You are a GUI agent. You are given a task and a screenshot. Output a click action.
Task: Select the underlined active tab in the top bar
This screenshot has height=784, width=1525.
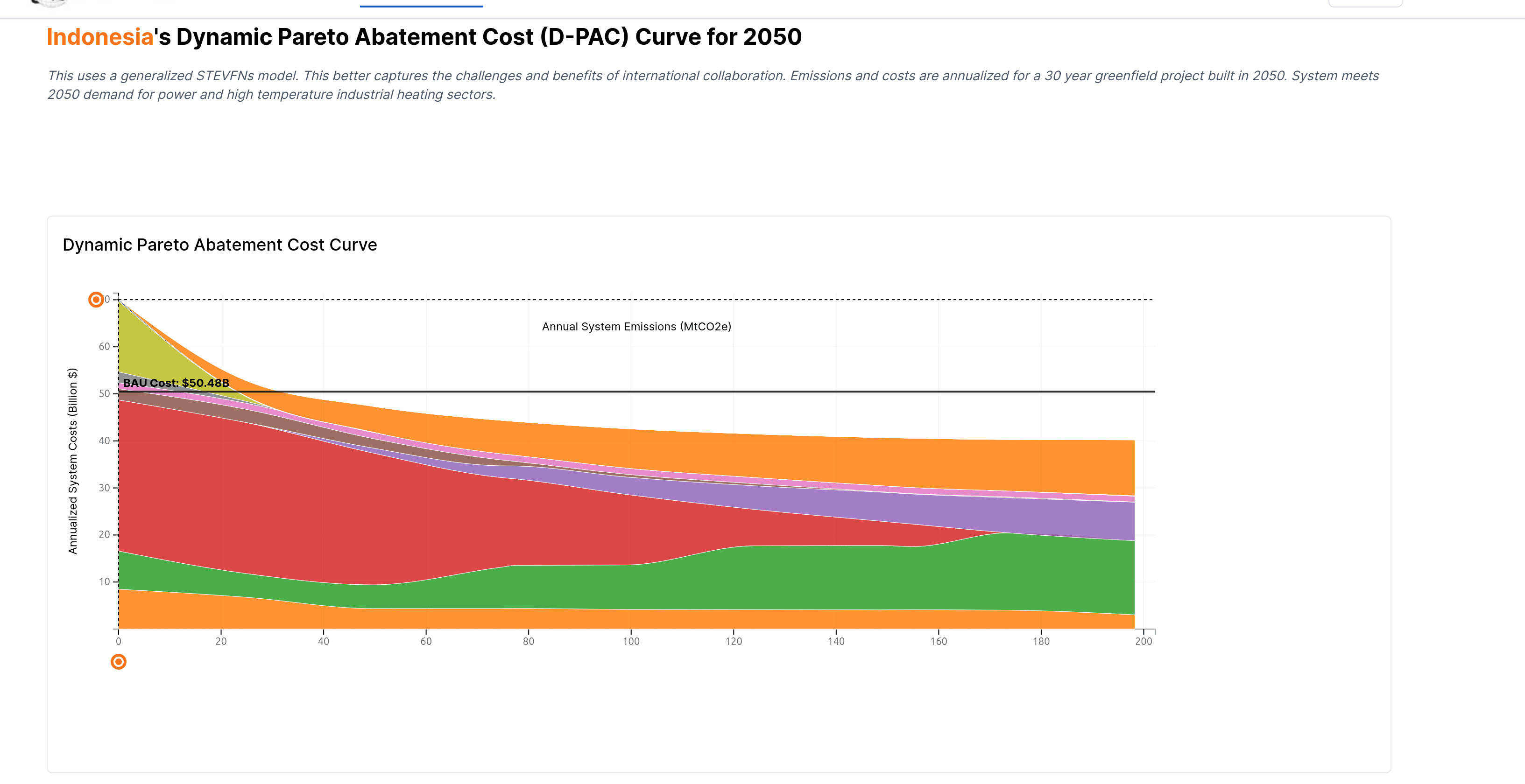coord(421,5)
